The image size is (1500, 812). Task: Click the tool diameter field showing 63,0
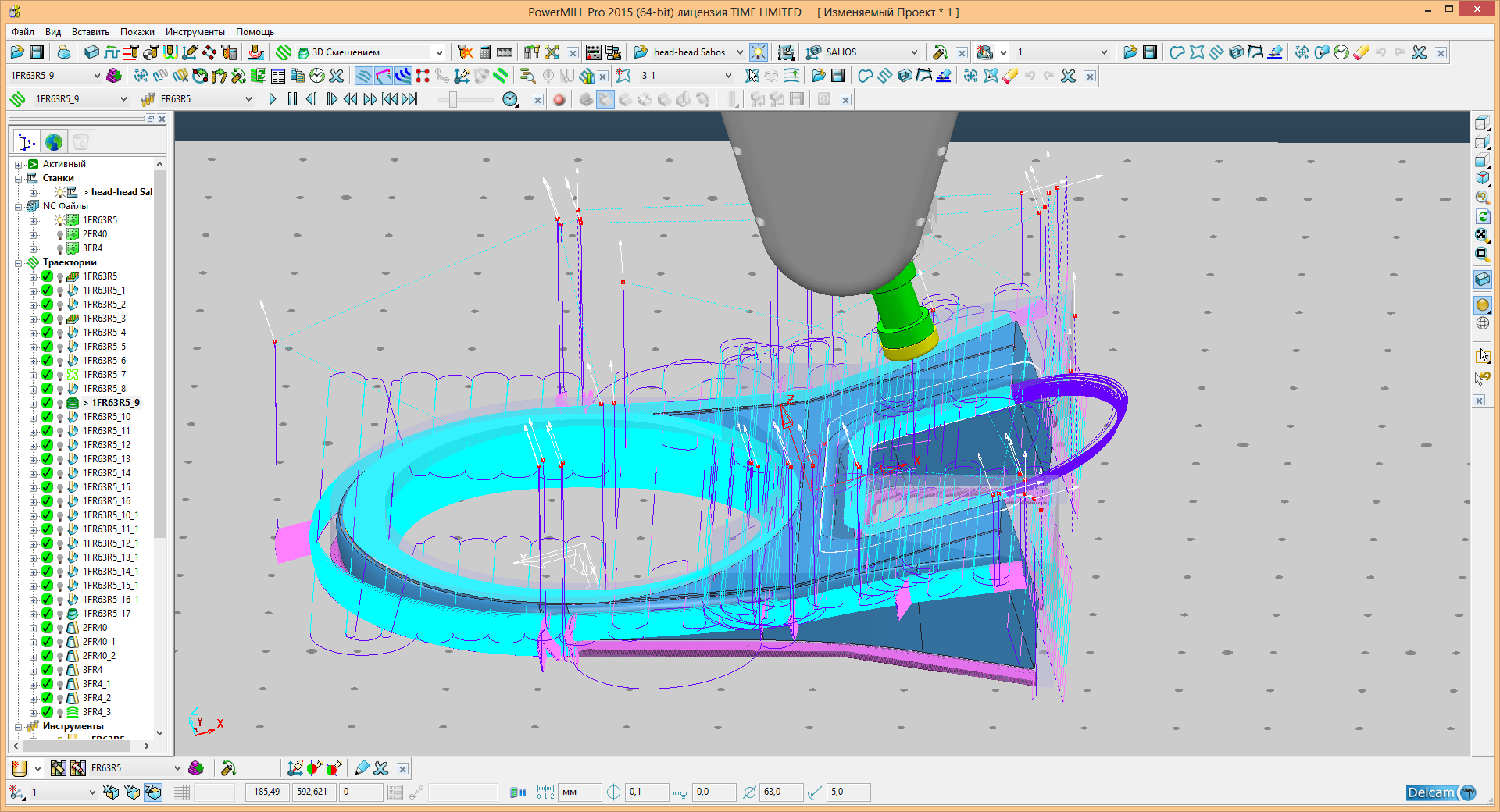[781, 792]
